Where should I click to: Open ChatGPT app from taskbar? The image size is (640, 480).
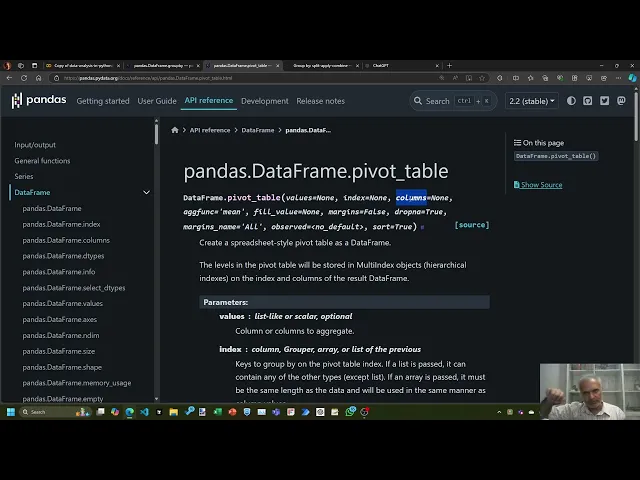(320, 412)
